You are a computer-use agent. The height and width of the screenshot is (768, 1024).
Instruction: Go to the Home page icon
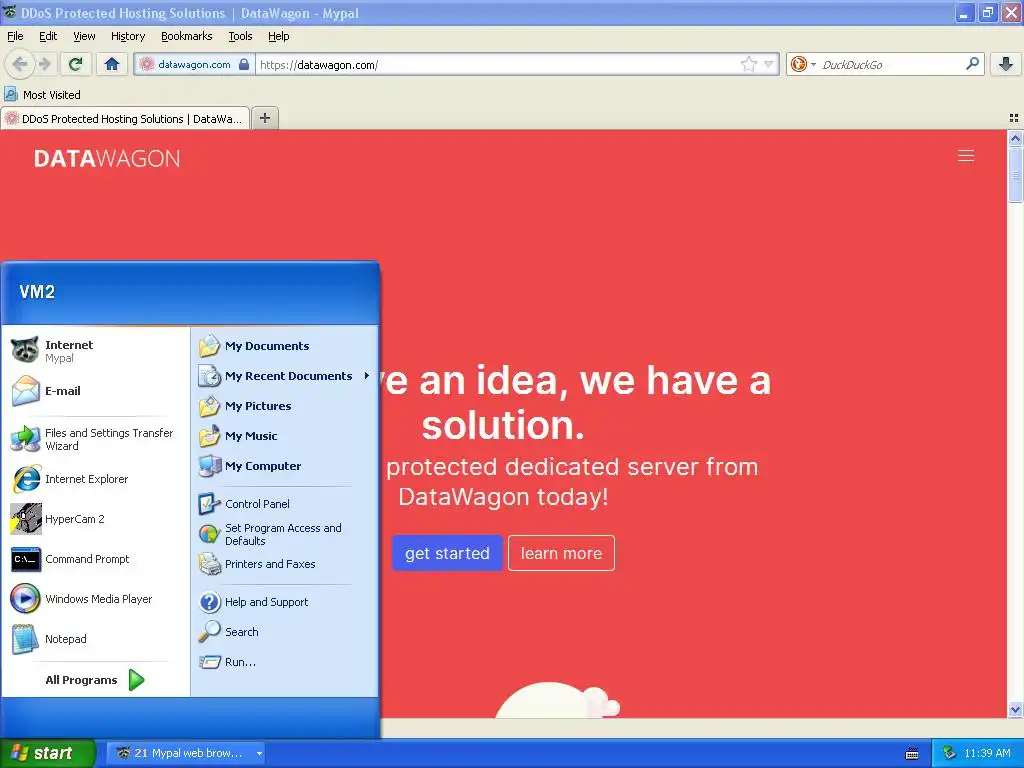(x=112, y=64)
